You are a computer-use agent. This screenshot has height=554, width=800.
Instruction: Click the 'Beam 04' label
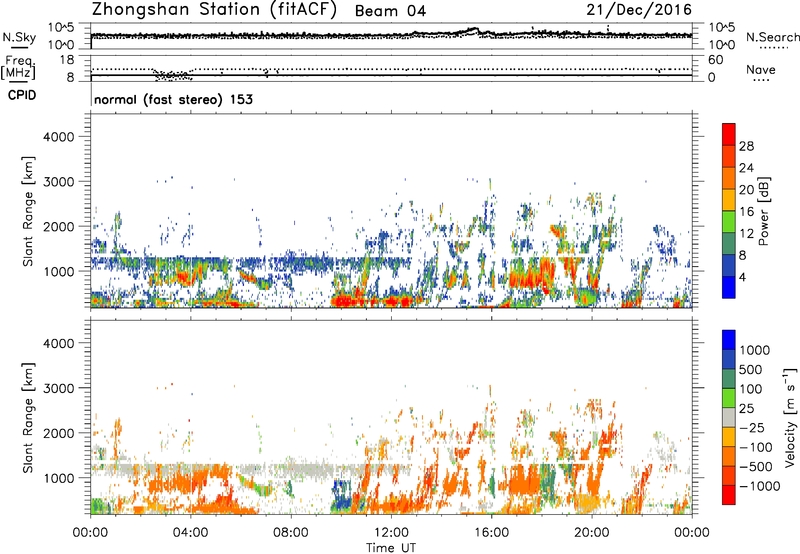tap(390, 11)
